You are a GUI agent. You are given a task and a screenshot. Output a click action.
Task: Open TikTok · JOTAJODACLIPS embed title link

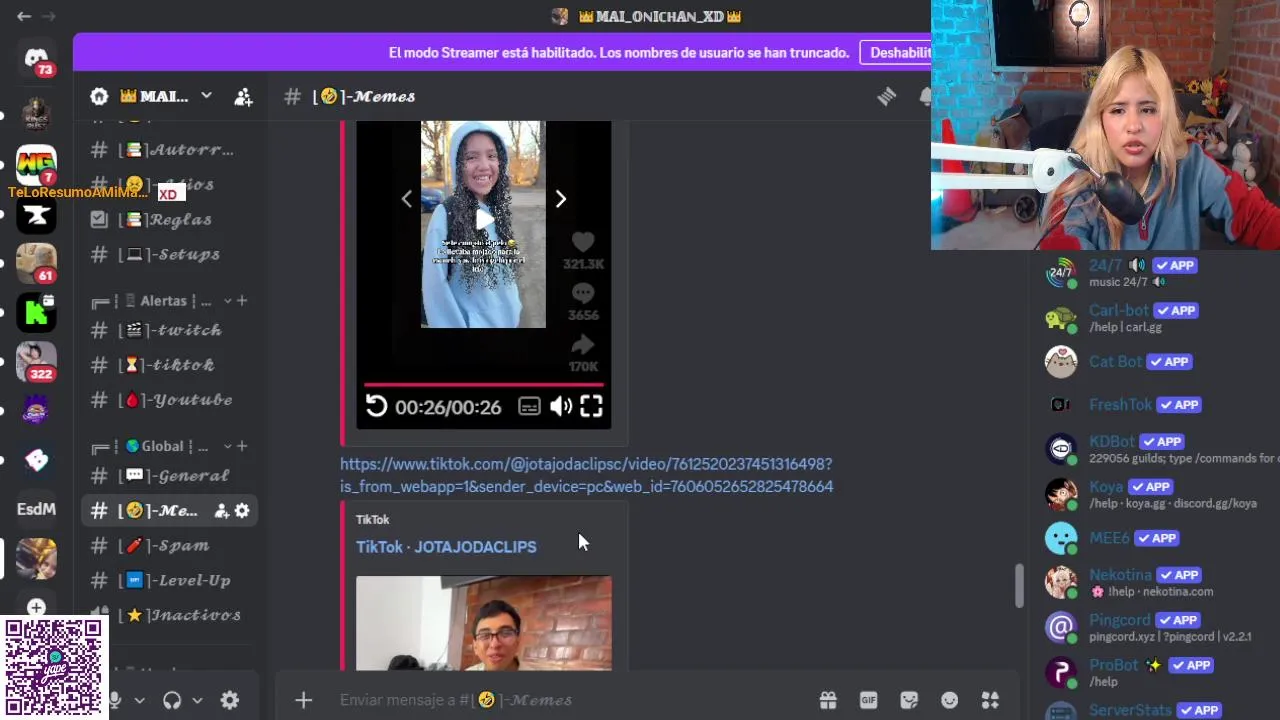pyautogui.click(x=446, y=547)
